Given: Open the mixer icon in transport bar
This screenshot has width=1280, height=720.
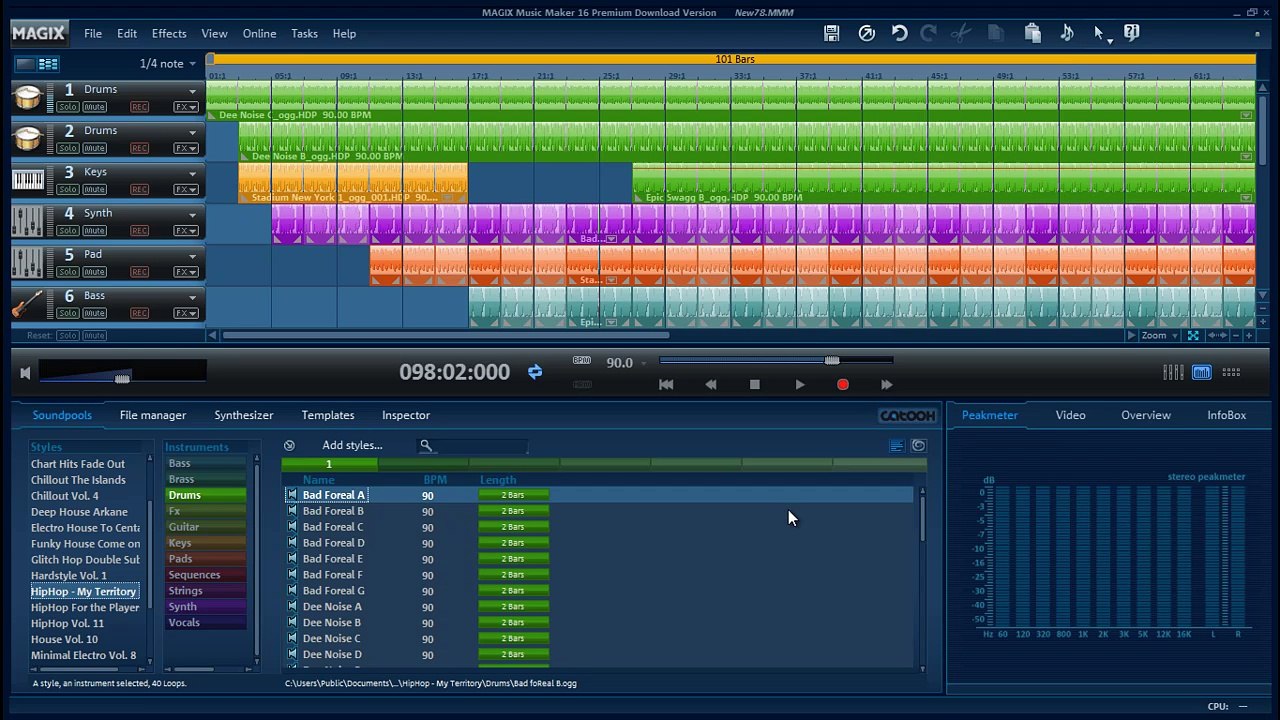Looking at the screenshot, I should pyautogui.click(x=1173, y=372).
